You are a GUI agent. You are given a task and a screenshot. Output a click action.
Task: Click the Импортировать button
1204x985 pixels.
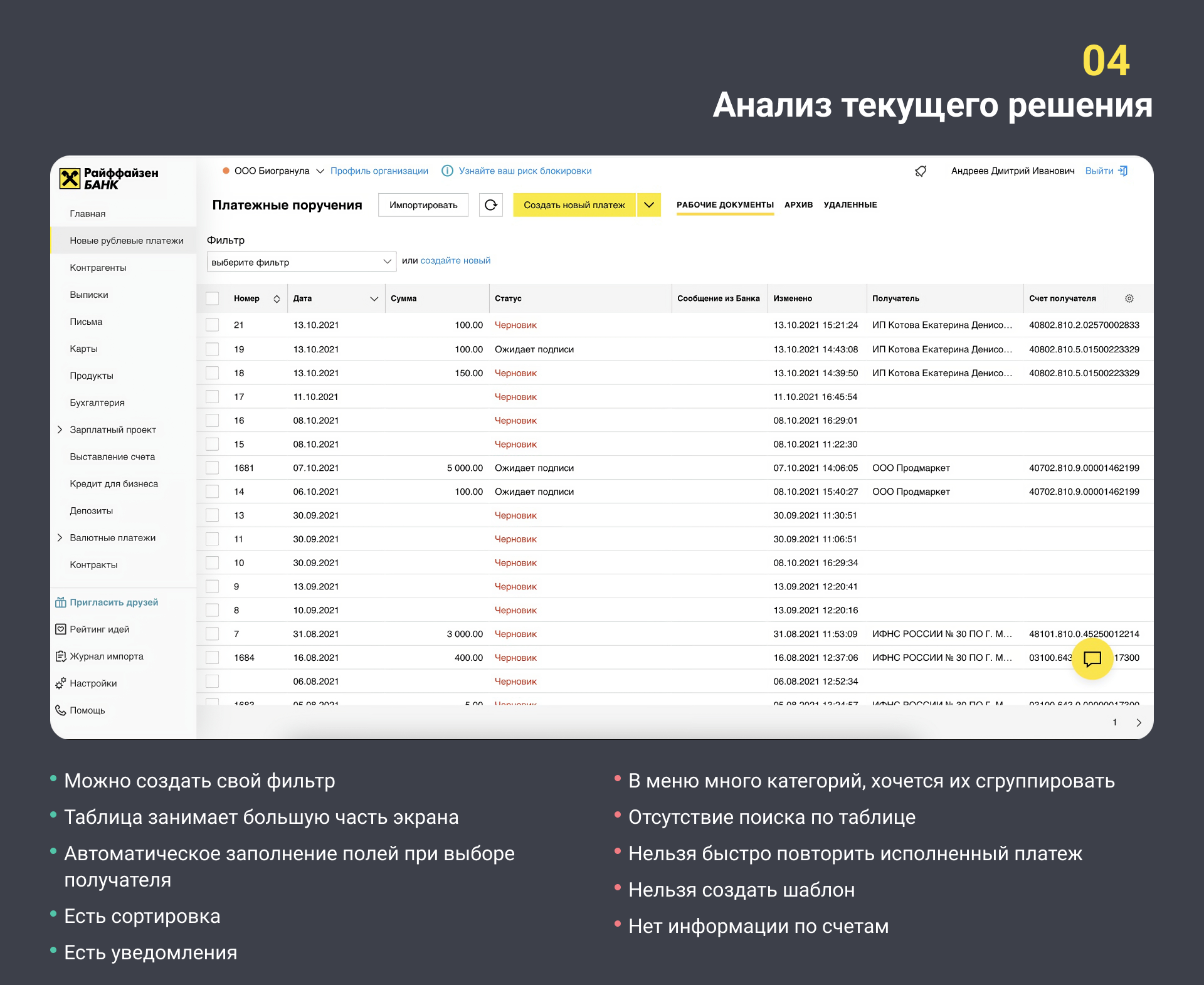click(x=423, y=205)
